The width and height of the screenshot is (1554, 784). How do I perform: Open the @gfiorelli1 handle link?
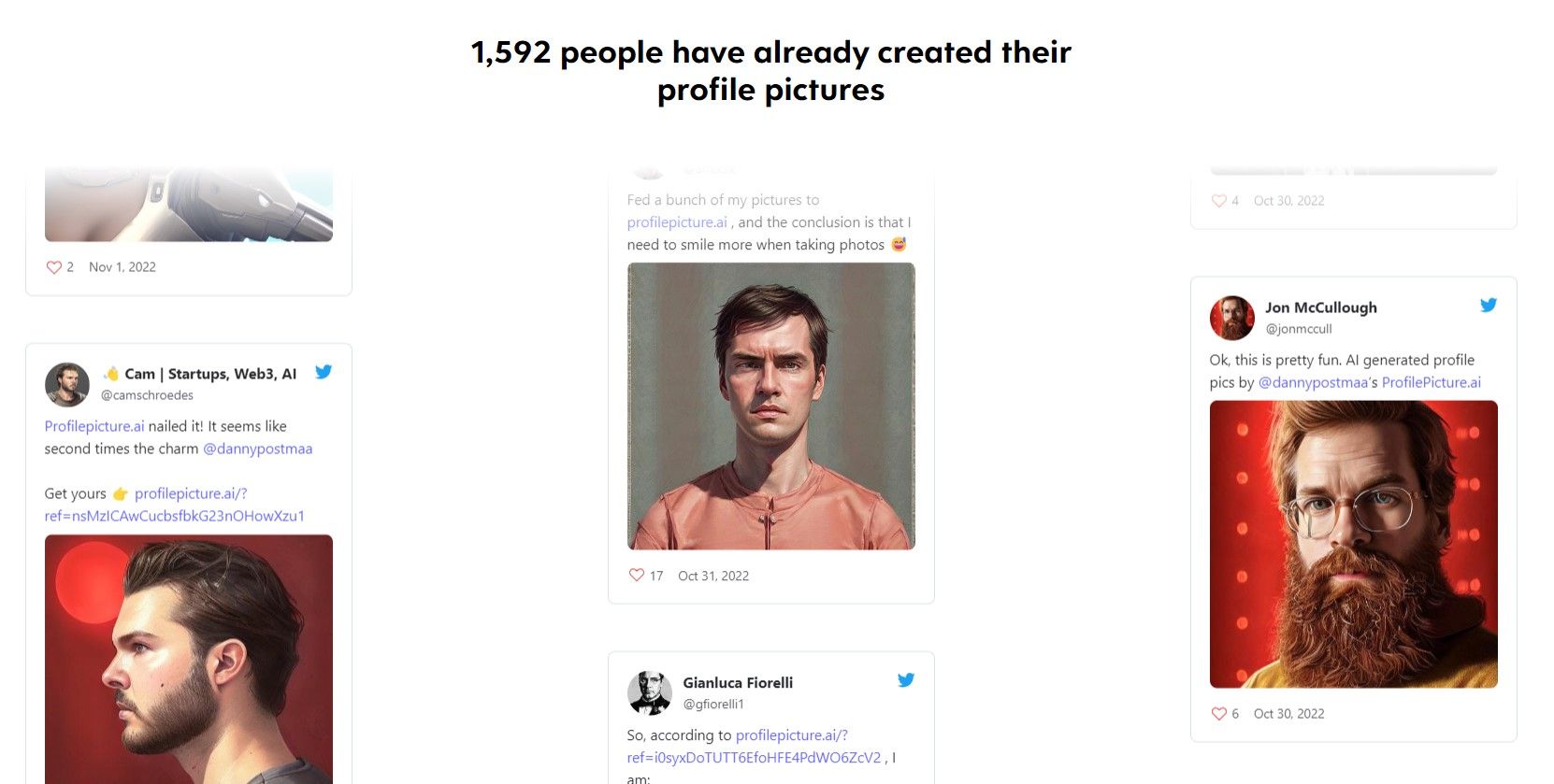pos(713,704)
